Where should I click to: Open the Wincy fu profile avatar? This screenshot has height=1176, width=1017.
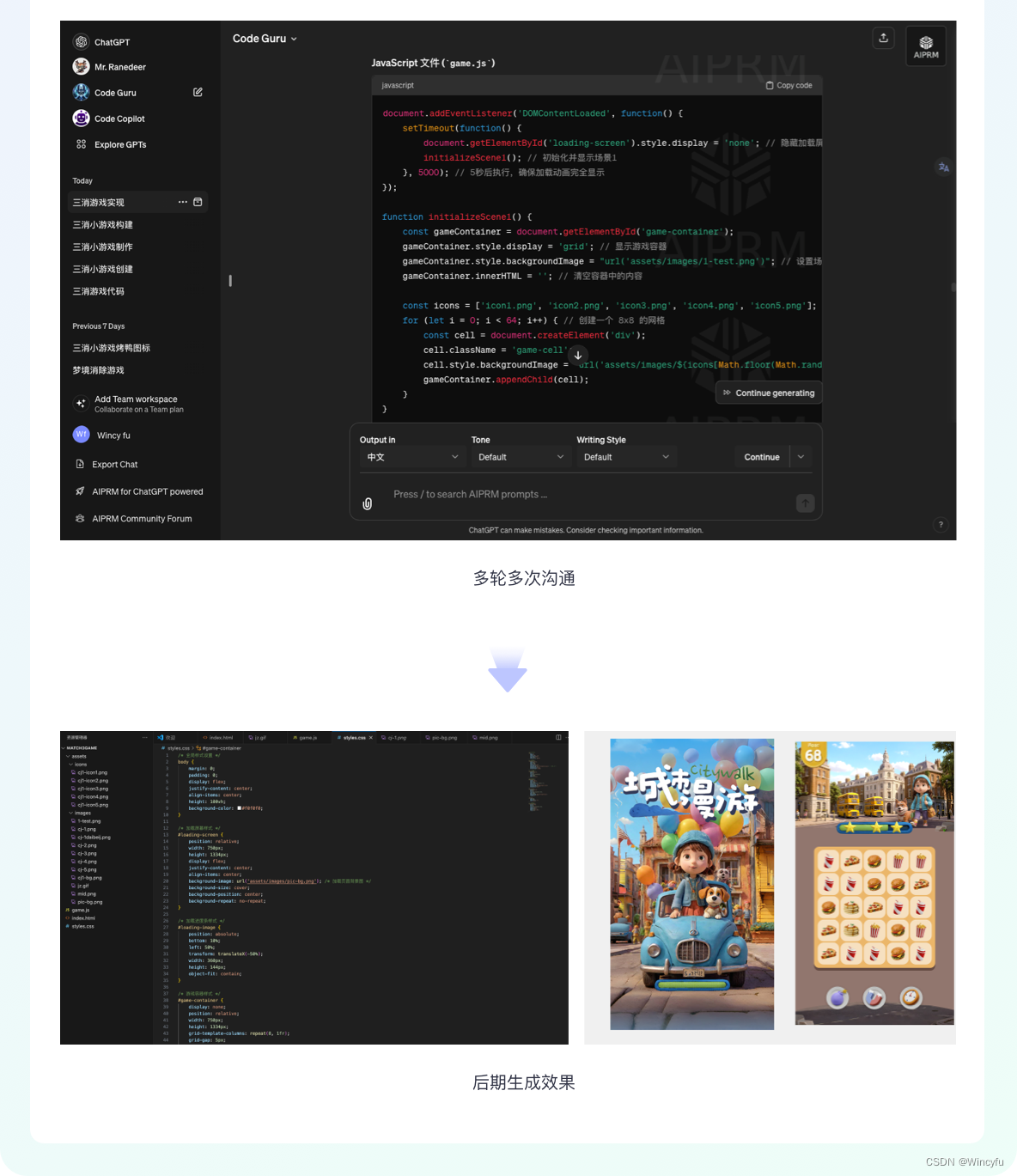pyautogui.click(x=81, y=435)
